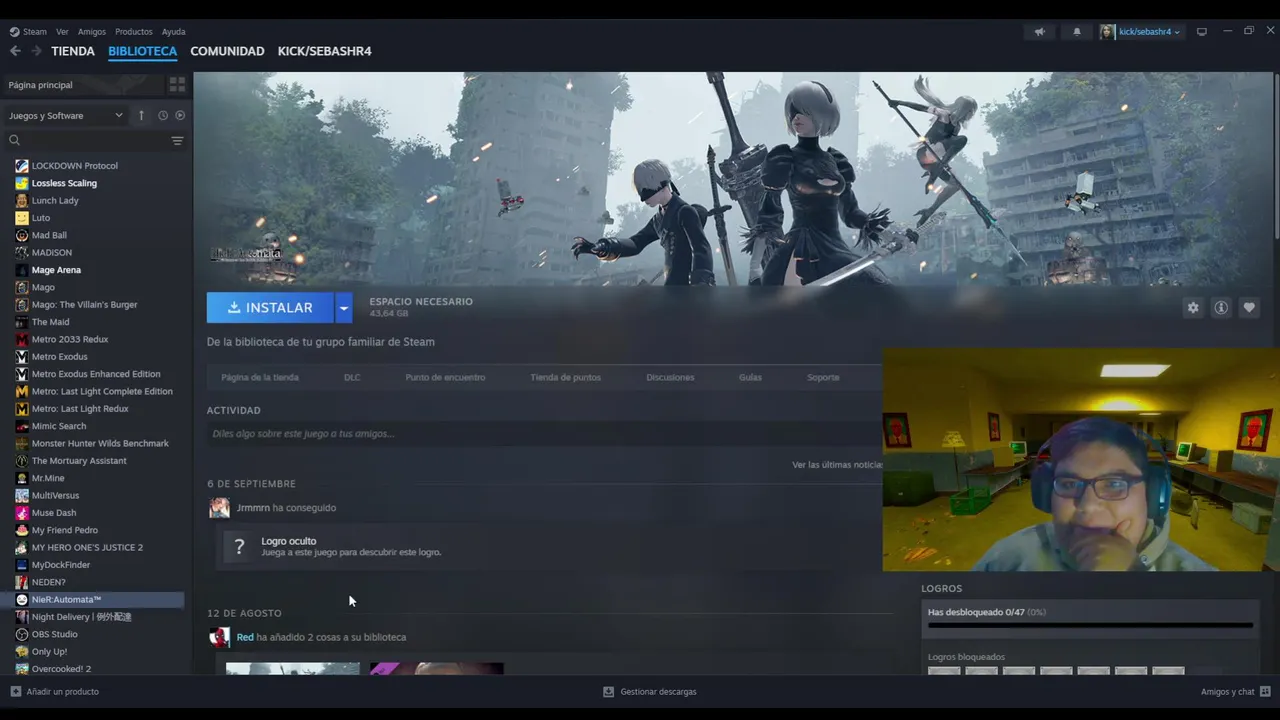Toggle sort order arrow in library sidebar
This screenshot has width=1280, height=720.
141,115
